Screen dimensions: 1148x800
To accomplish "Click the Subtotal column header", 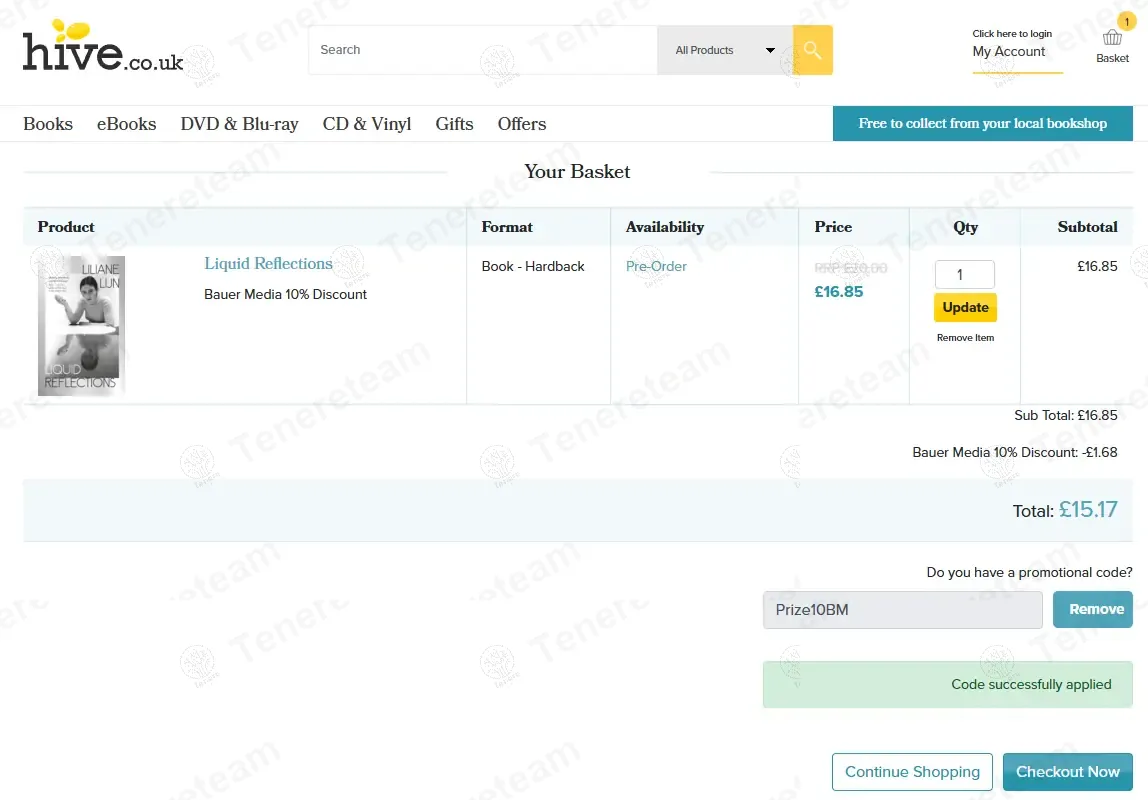I will pos(1087,227).
